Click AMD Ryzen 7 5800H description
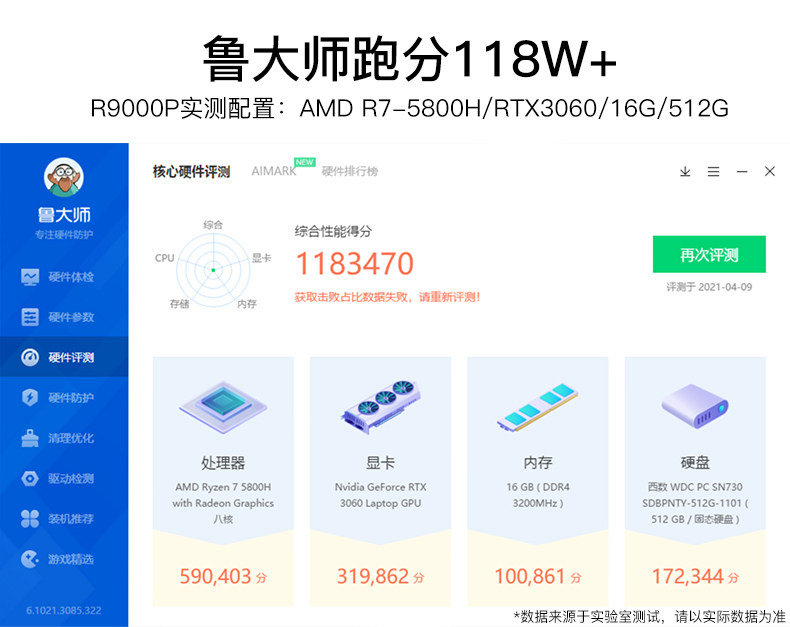 (223, 503)
